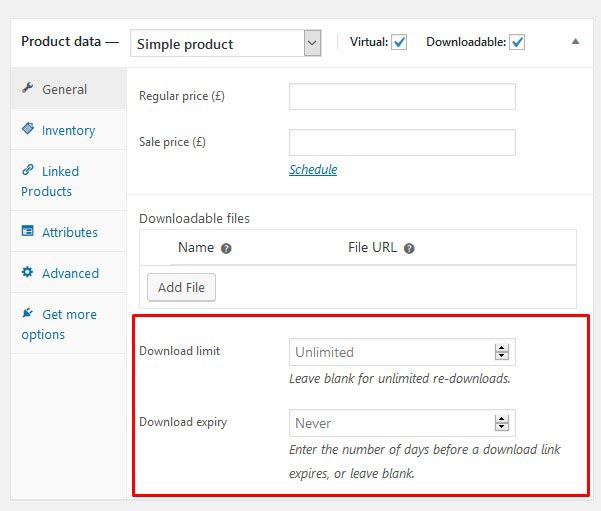Image resolution: width=601 pixels, height=511 pixels.
Task: Click the Inventory tag icon
Action: 28,128
